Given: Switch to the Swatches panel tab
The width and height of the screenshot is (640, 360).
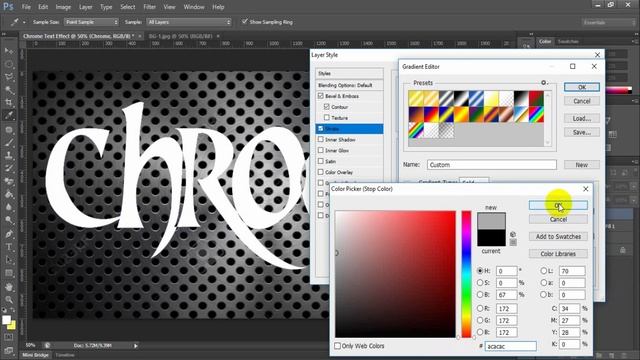Looking at the screenshot, I should (568, 42).
